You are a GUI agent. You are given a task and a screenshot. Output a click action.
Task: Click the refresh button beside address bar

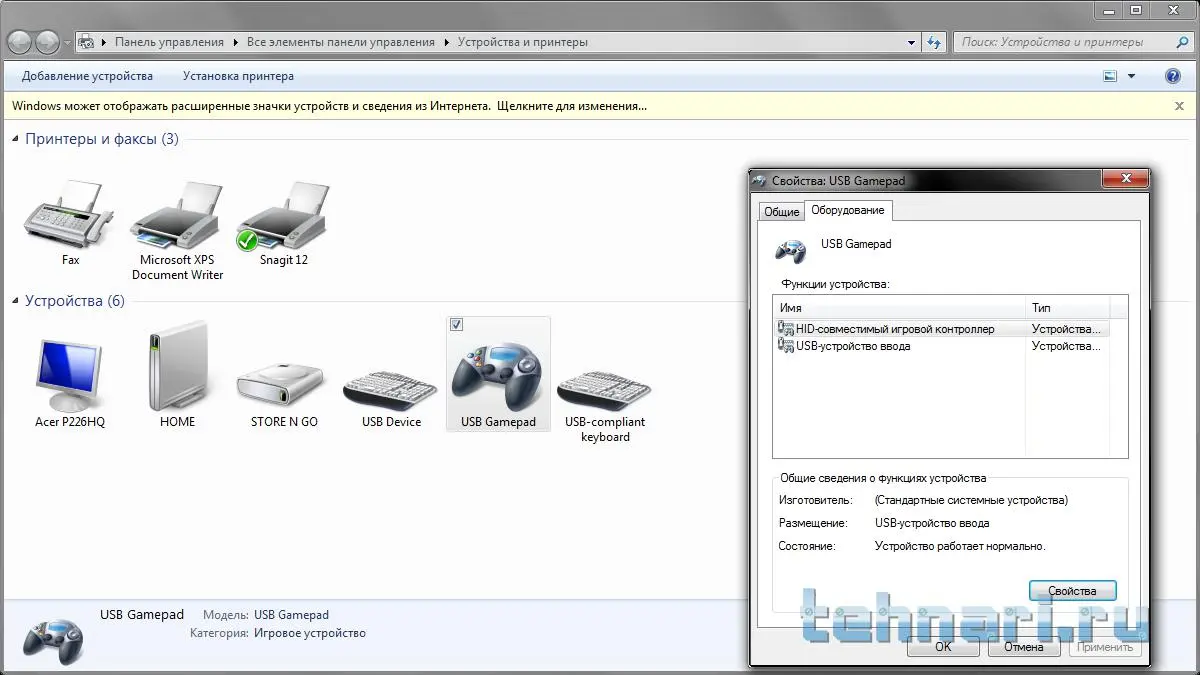[934, 42]
